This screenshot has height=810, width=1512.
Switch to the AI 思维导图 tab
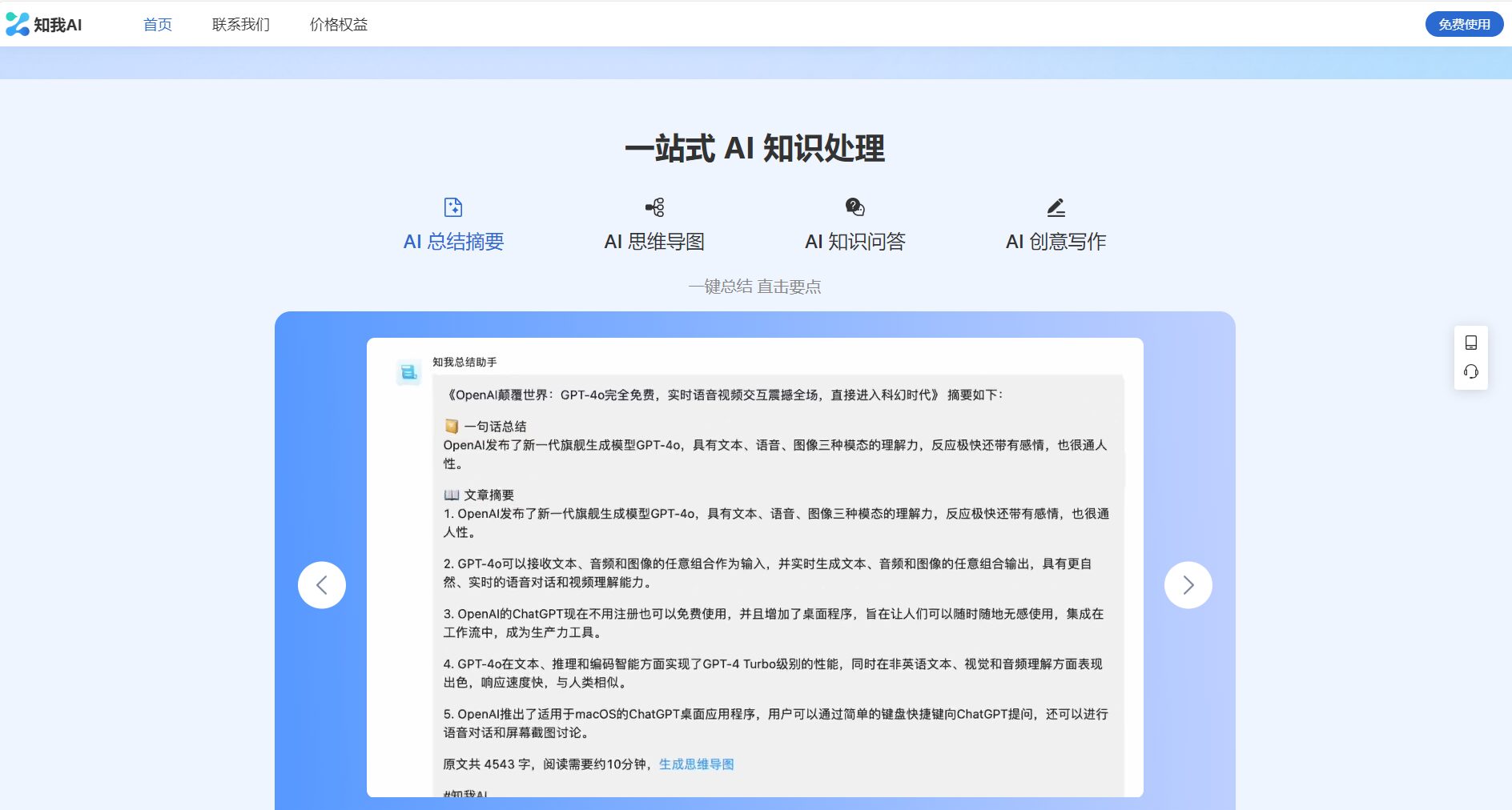tap(654, 242)
